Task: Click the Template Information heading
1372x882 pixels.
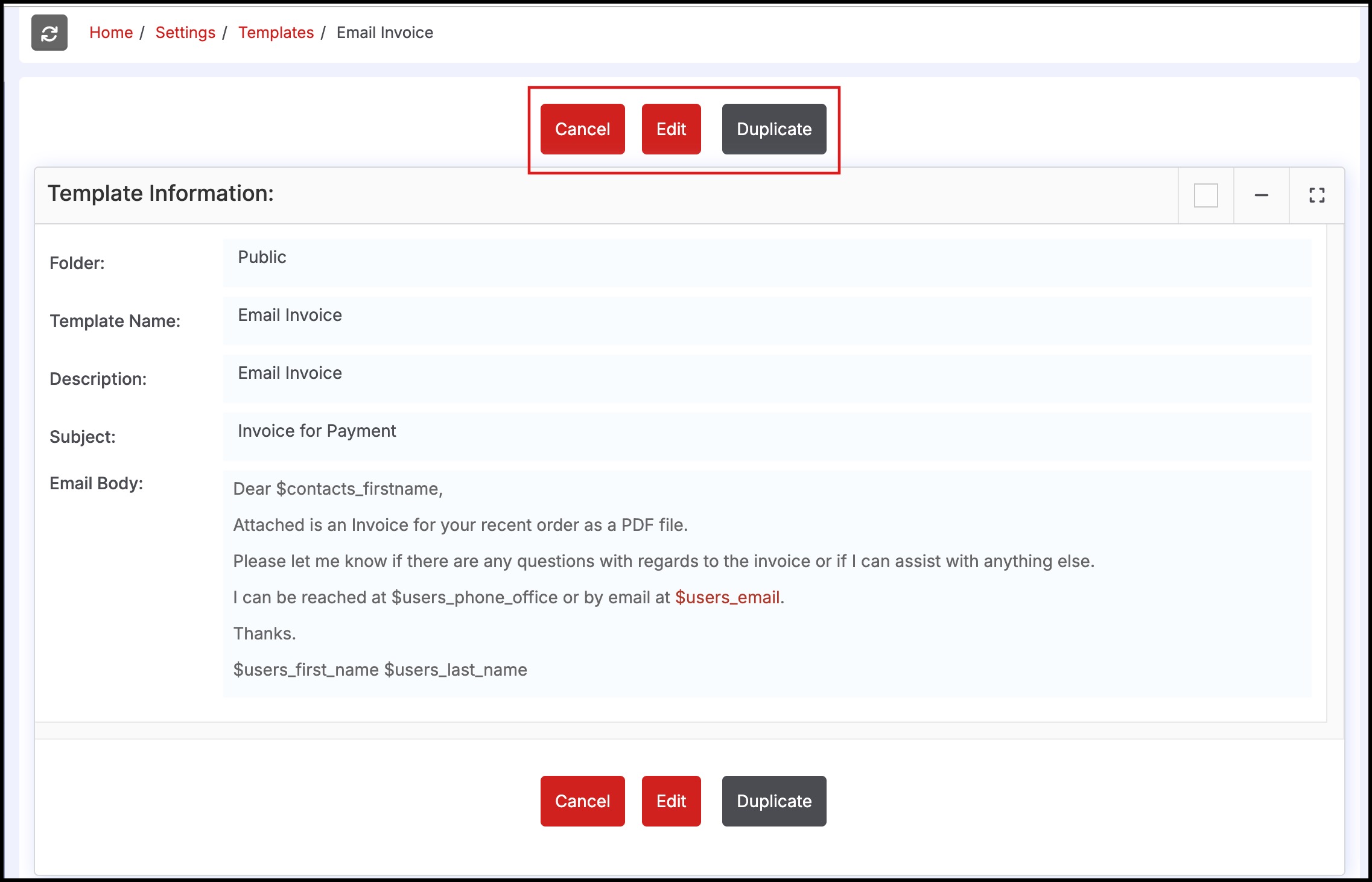Action: click(160, 194)
